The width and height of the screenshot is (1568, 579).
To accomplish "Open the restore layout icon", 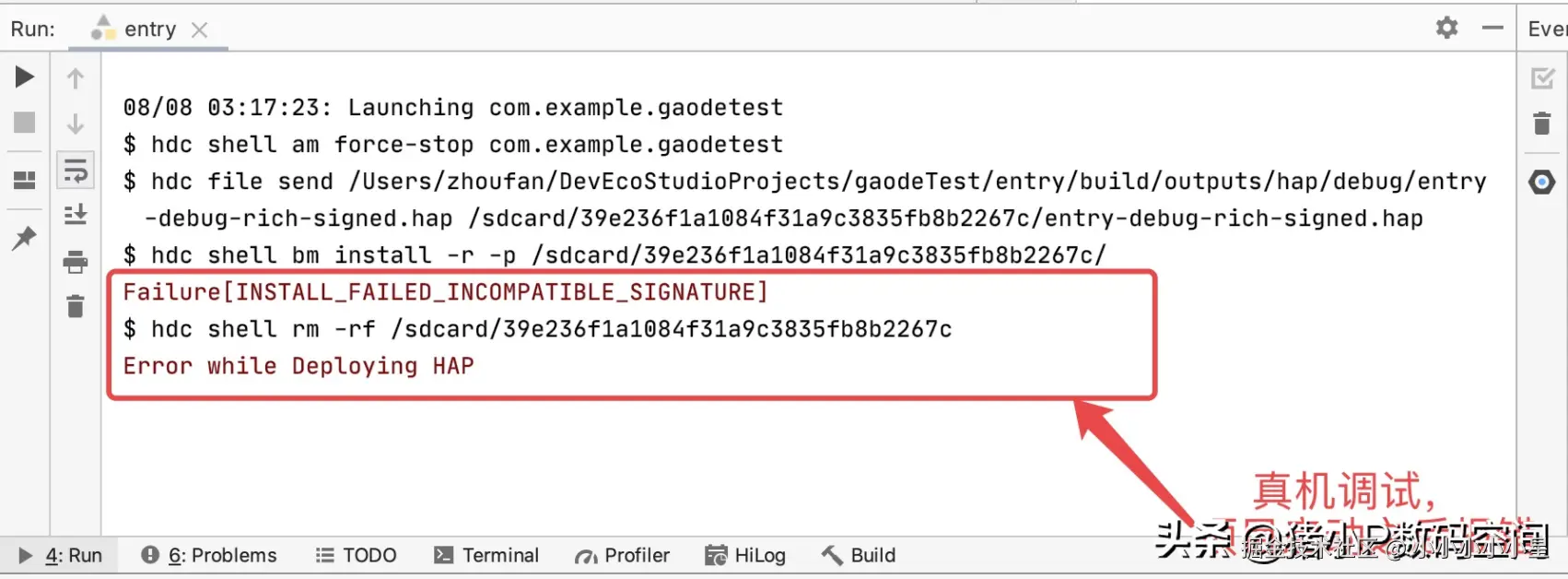I will 25,180.
